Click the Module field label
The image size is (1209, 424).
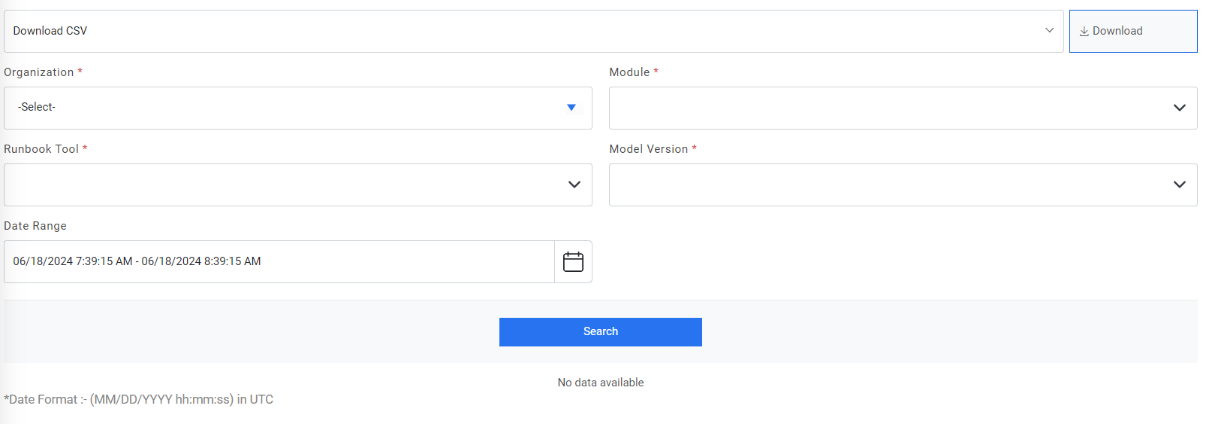pos(630,73)
